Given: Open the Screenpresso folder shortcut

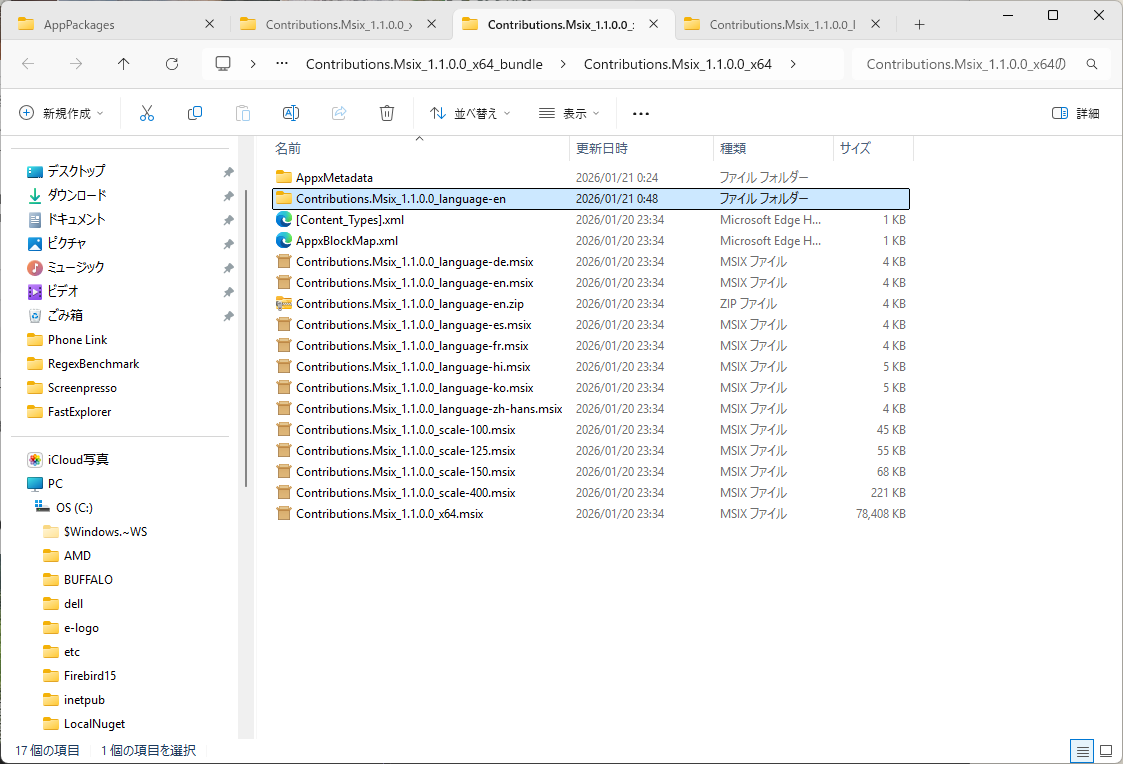Looking at the screenshot, I should coord(82,388).
